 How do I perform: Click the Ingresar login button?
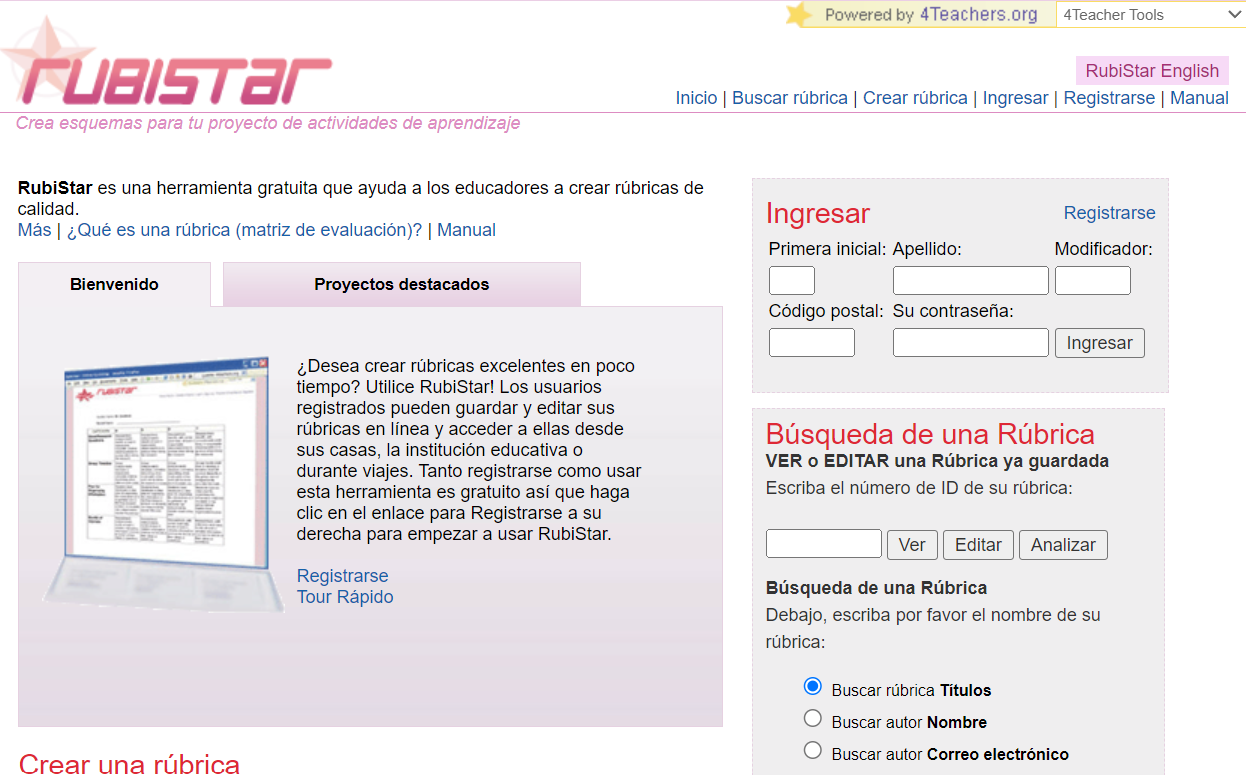point(1100,343)
